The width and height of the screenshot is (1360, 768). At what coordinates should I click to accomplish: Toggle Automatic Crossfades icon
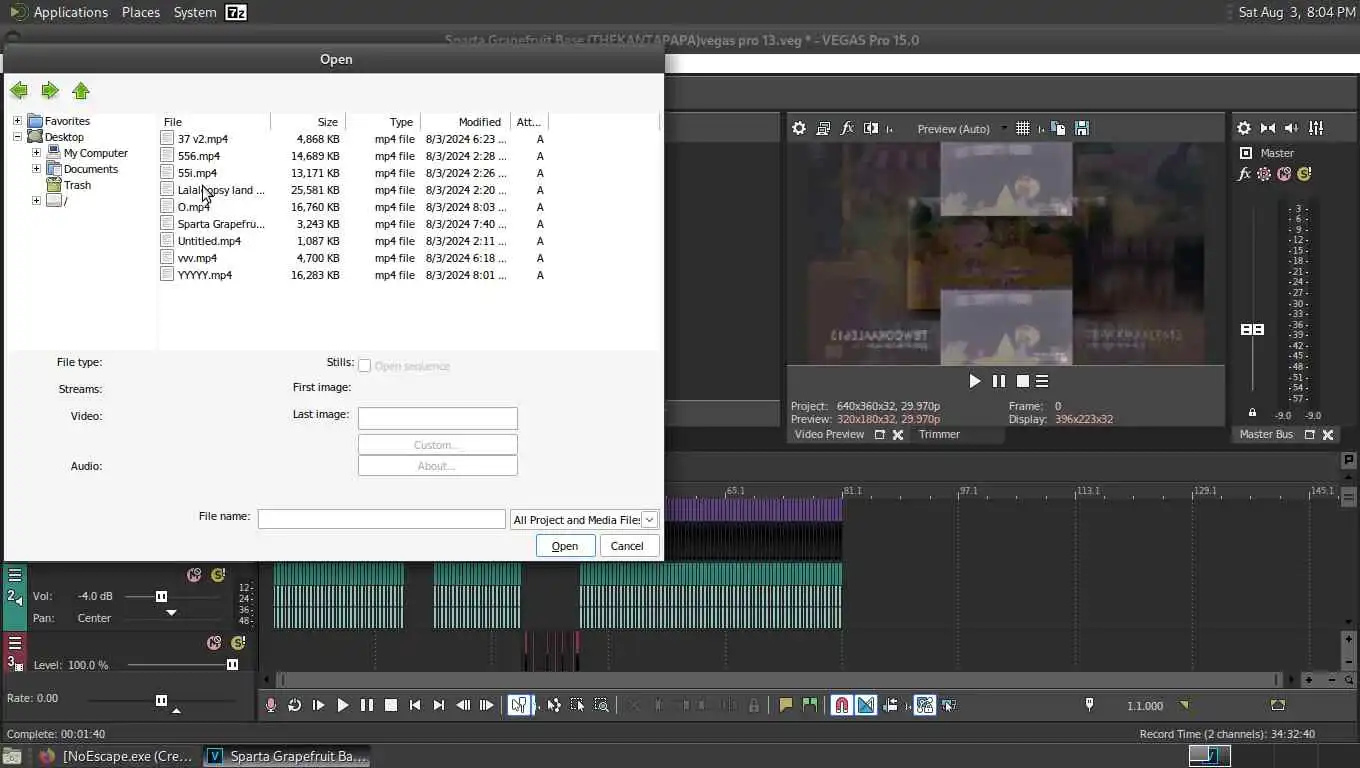[x=866, y=705]
